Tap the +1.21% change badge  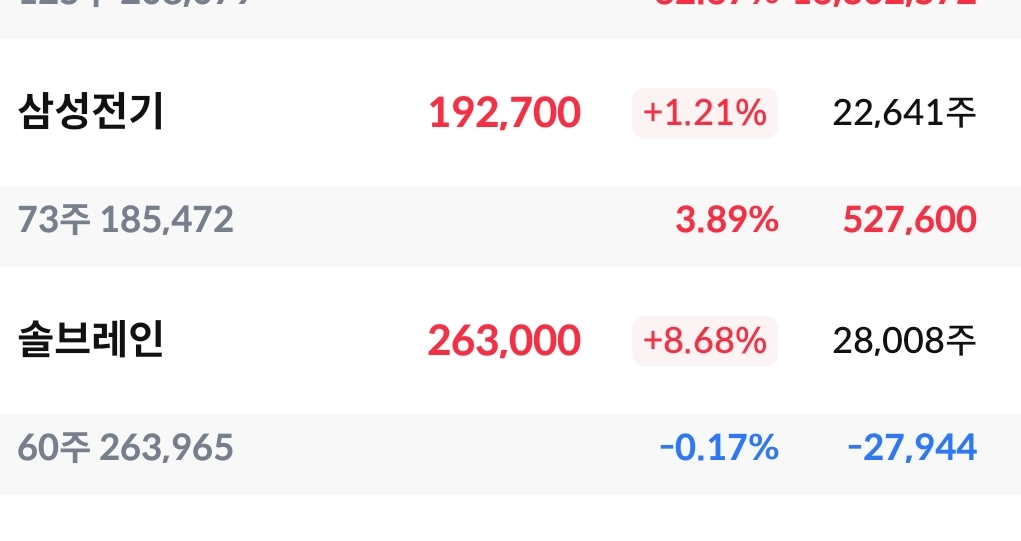coord(704,113)
